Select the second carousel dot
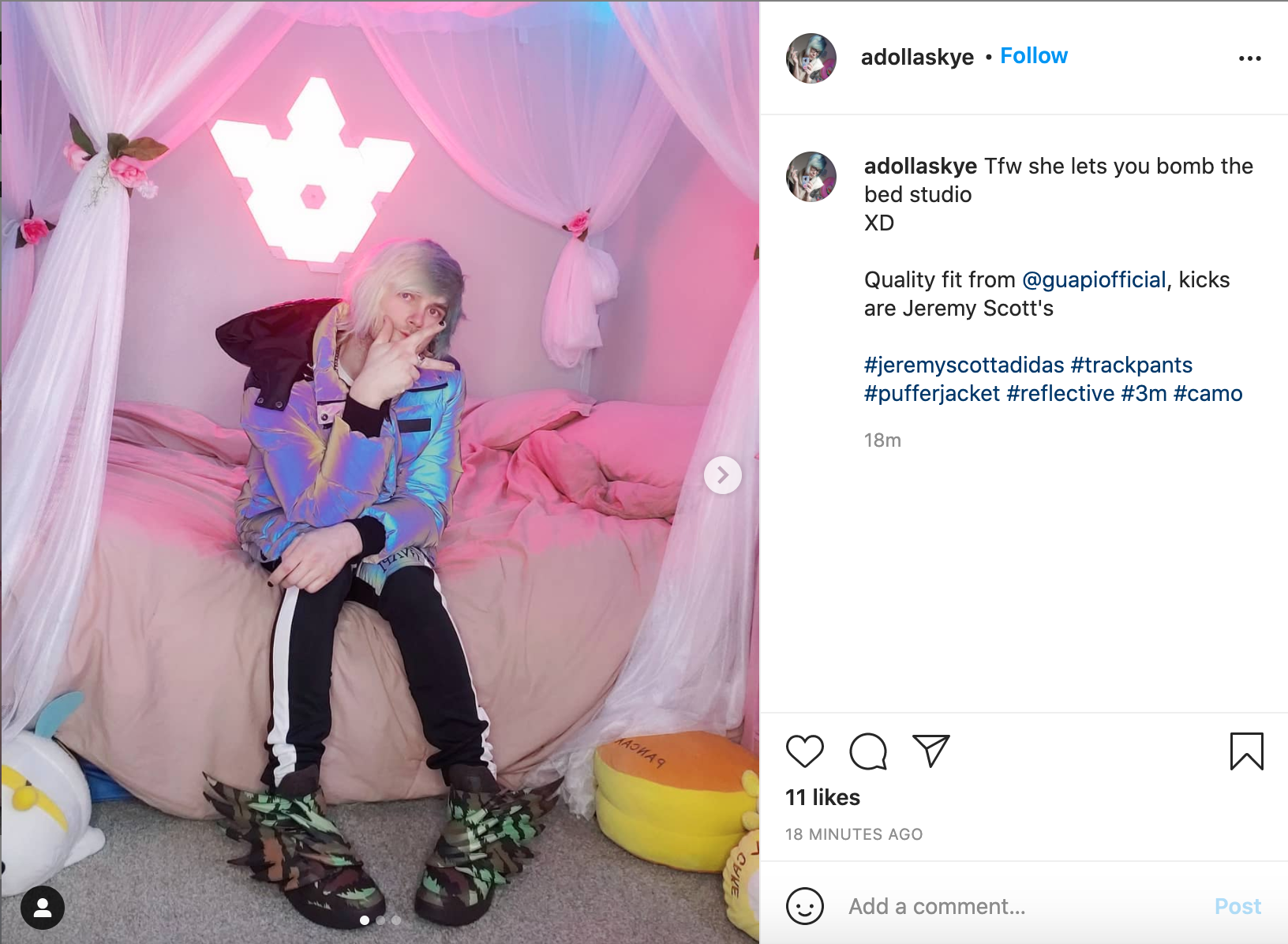Image resolution: width=1288 pixels, height=944 pixels. click(380, 920)
